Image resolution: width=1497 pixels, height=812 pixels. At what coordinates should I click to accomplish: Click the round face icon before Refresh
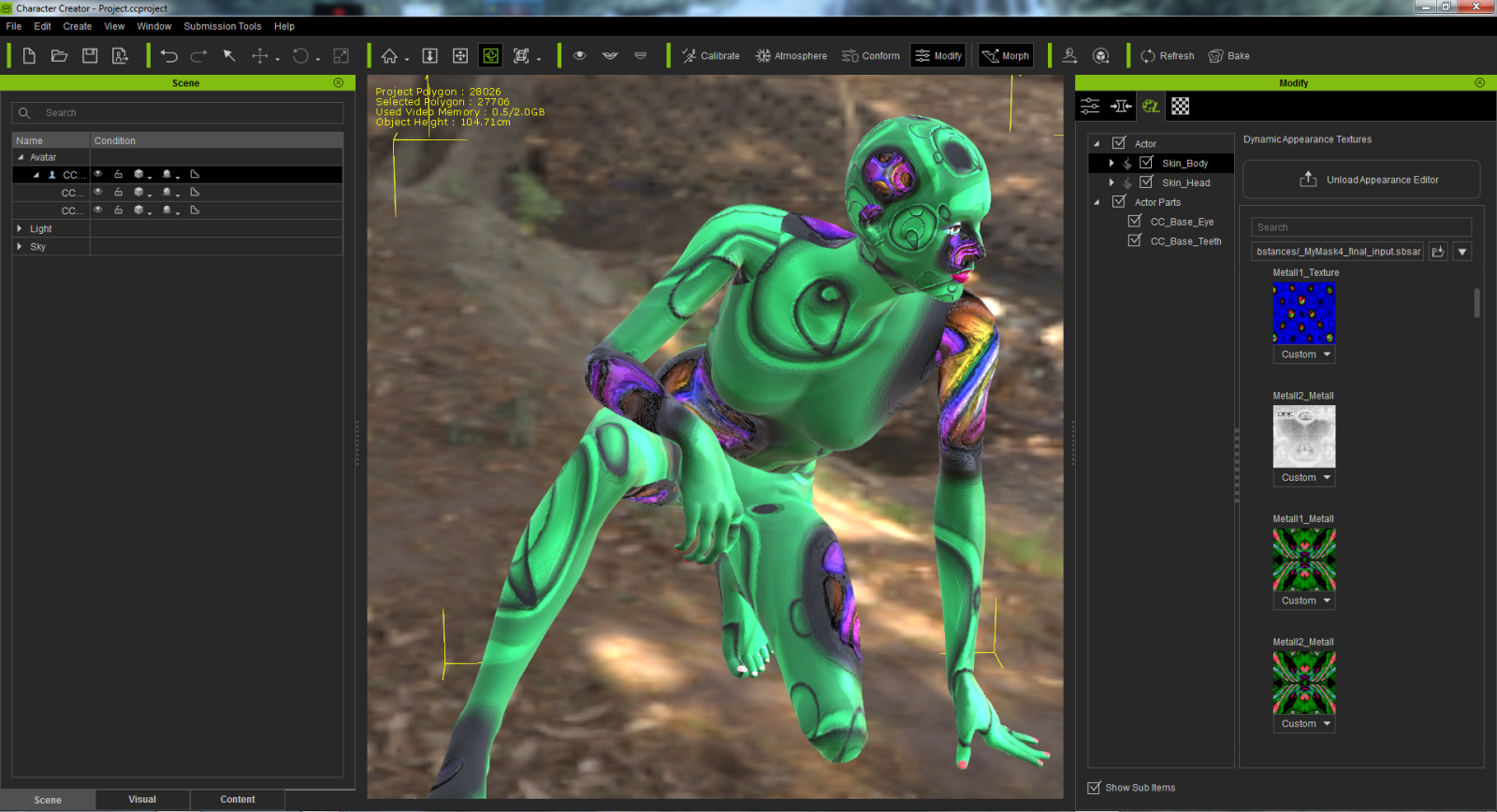coord(1101,56)
